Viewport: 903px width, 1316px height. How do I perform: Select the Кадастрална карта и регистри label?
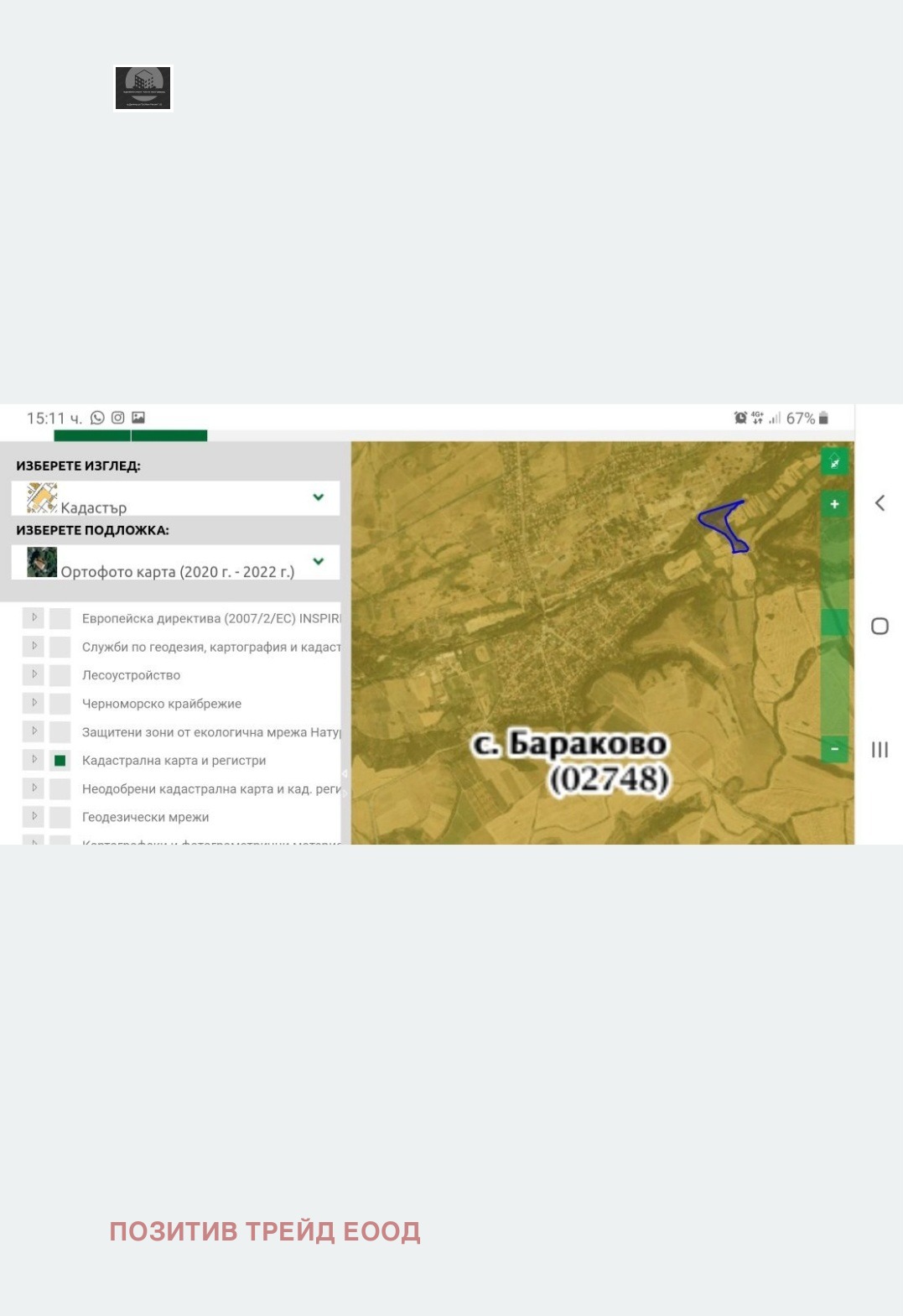[174, 761]
